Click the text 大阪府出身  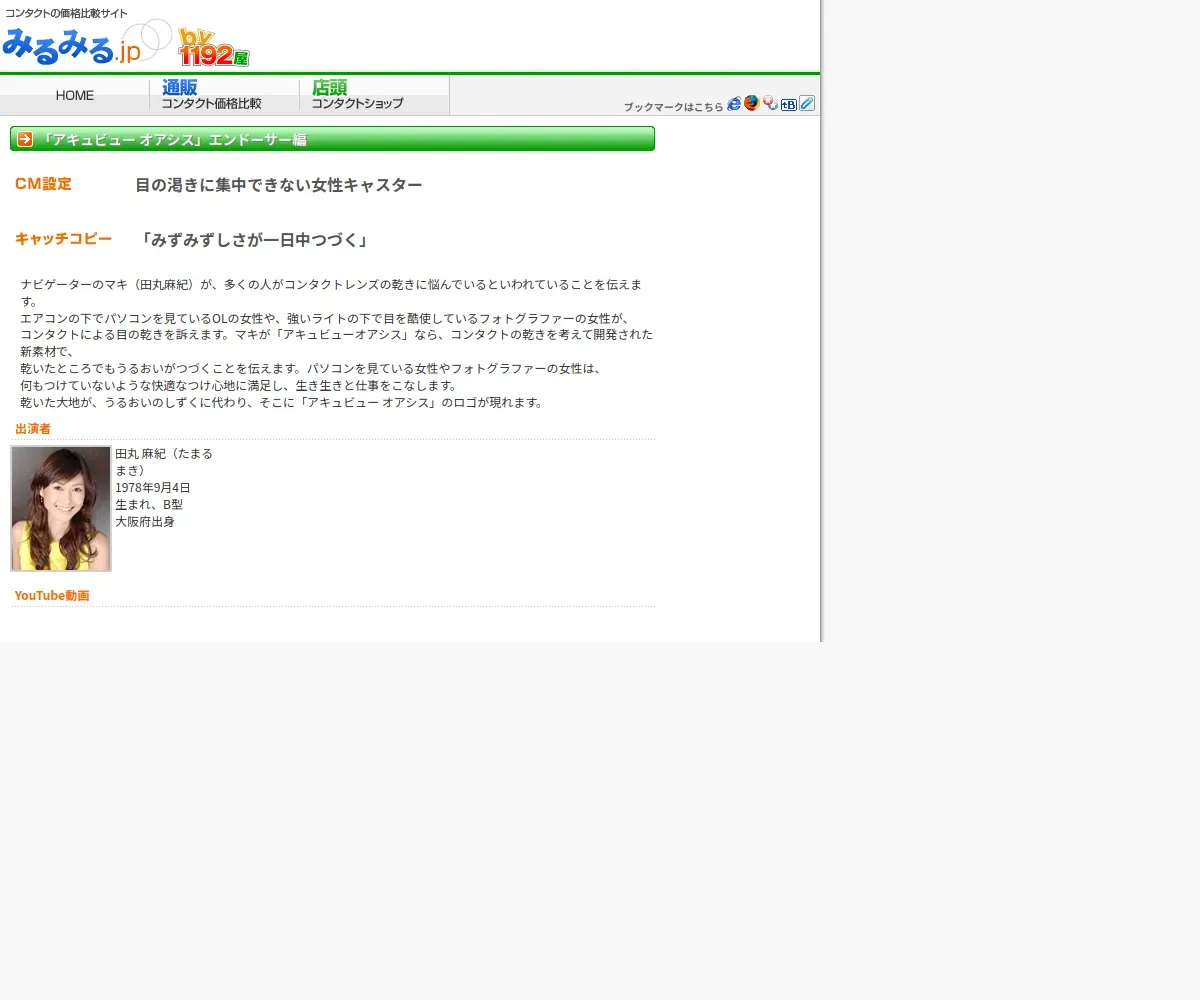[145, 522]
